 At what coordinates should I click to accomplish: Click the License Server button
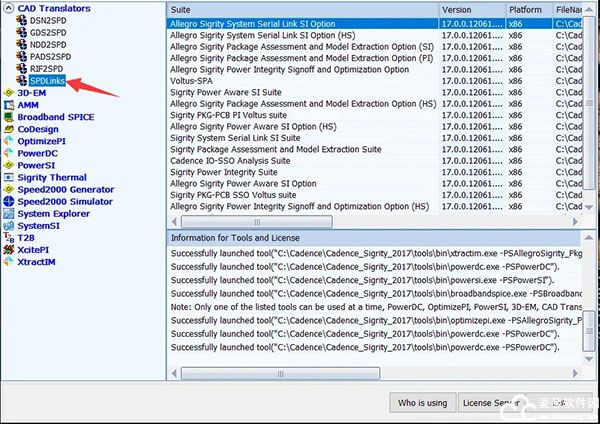490,402
